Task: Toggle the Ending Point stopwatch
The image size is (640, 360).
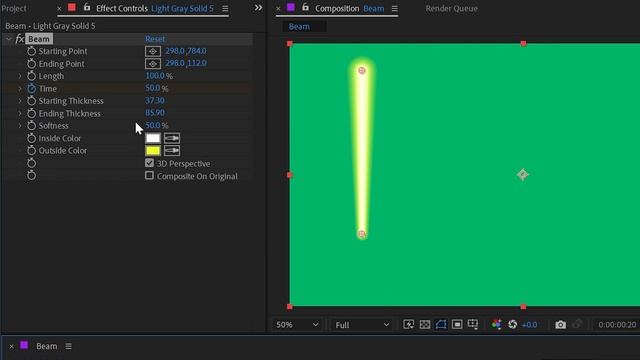Action: click(31, 64)
